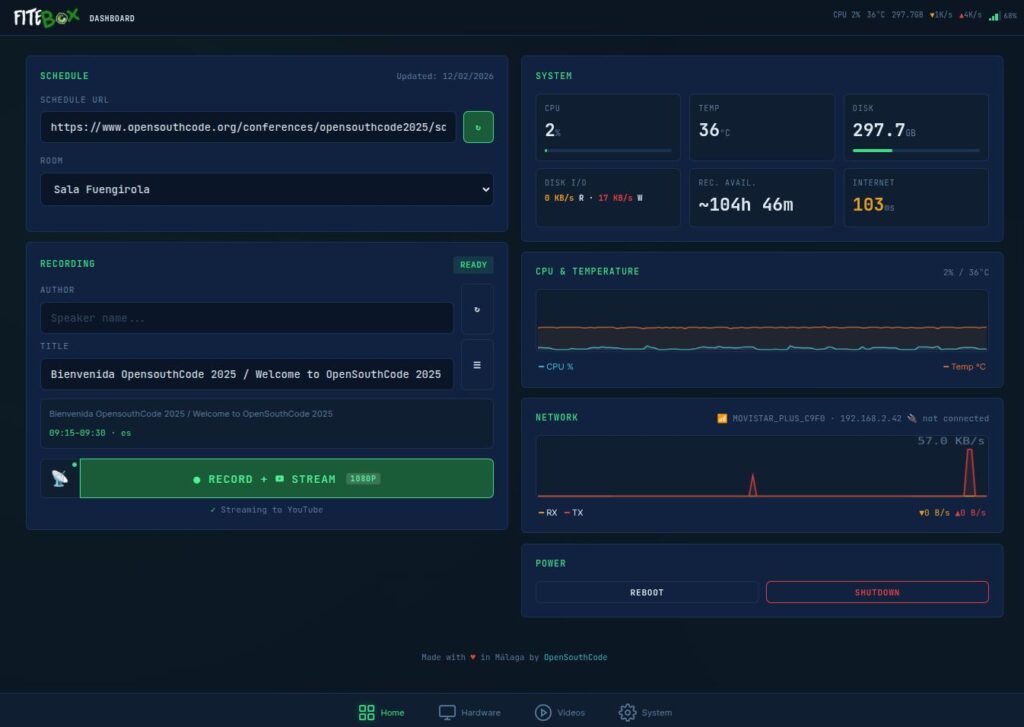Focus the Speaker name author field
This screenshot has width=1024, height=727.
pyautogui.click(x=246, y=318)
